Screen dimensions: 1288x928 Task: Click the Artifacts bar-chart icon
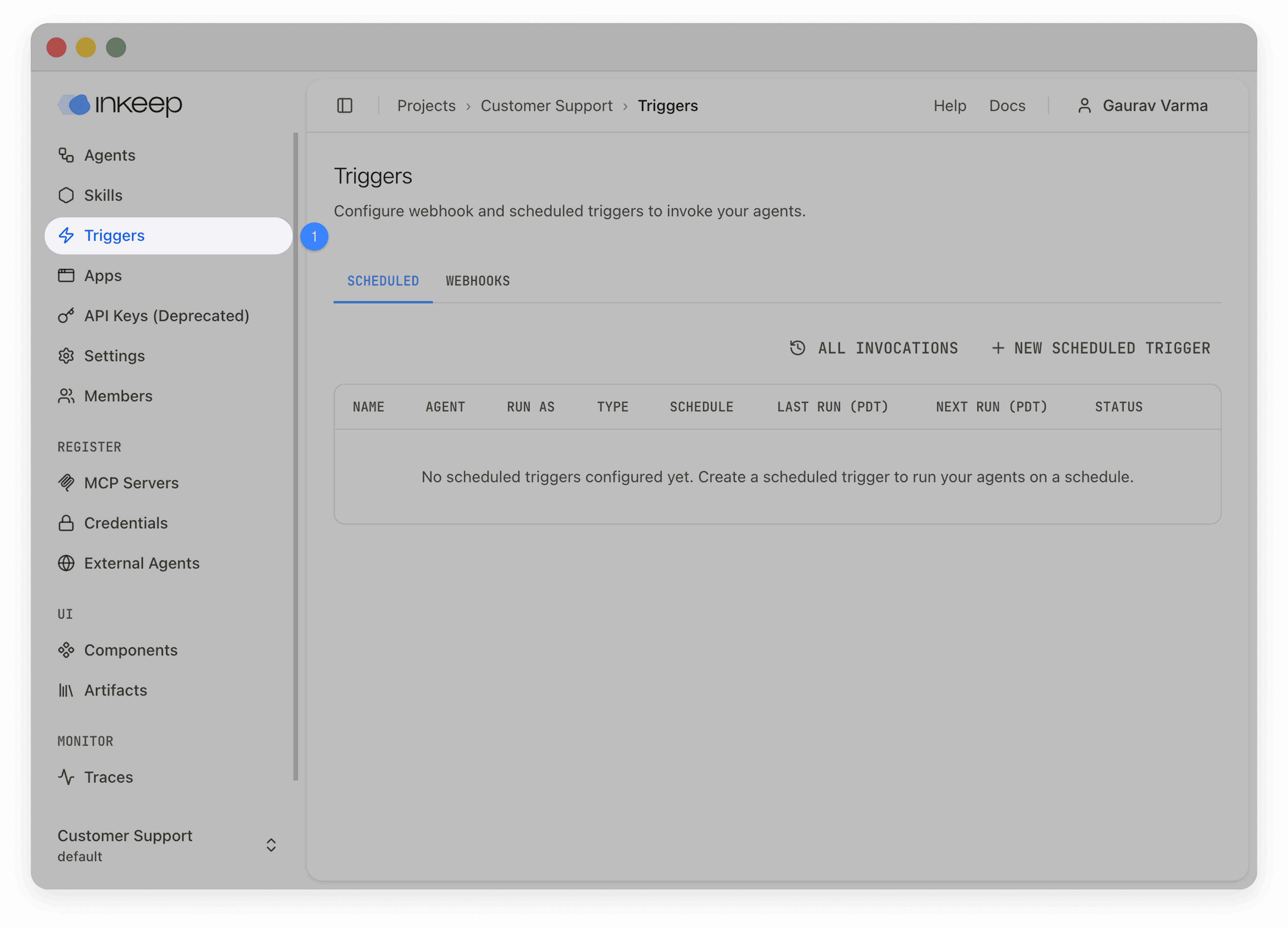click(66, 690)
